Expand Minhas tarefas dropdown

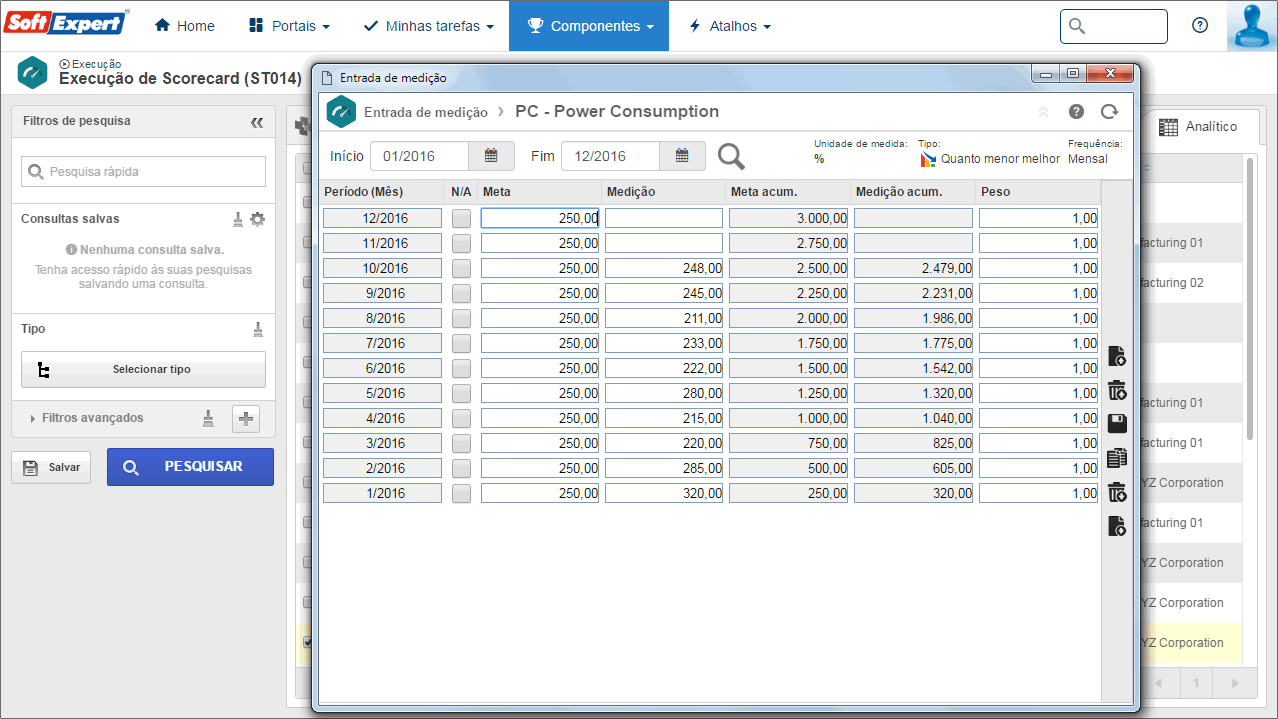(x=428, y=26)
